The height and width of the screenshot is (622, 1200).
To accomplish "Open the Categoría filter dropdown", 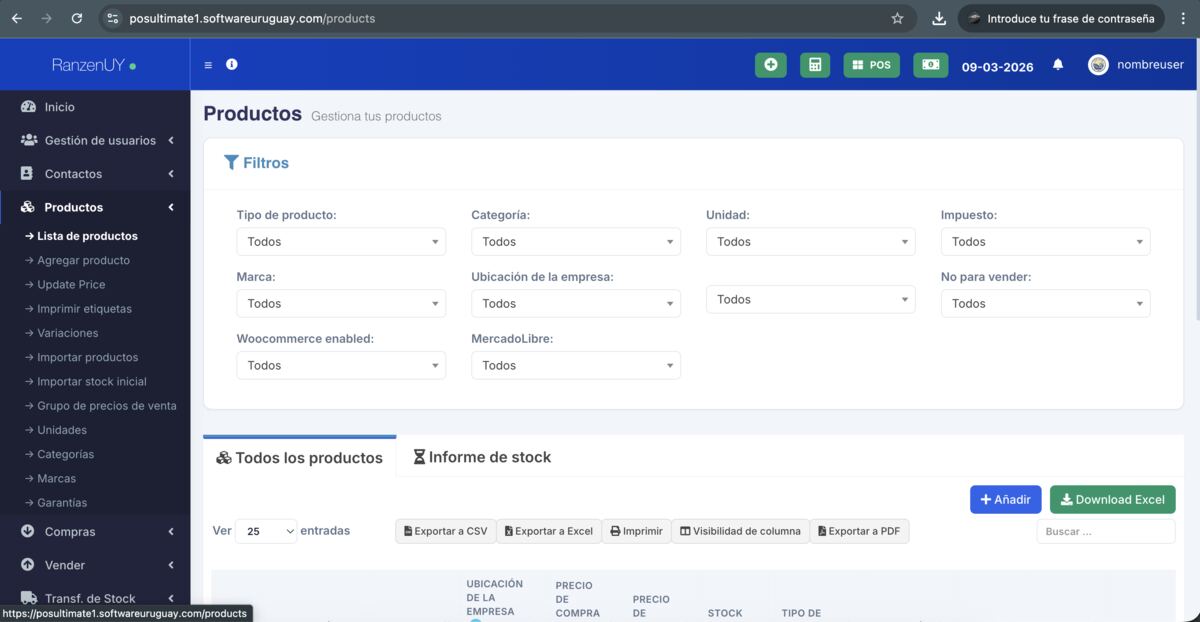I will point(575,241).
